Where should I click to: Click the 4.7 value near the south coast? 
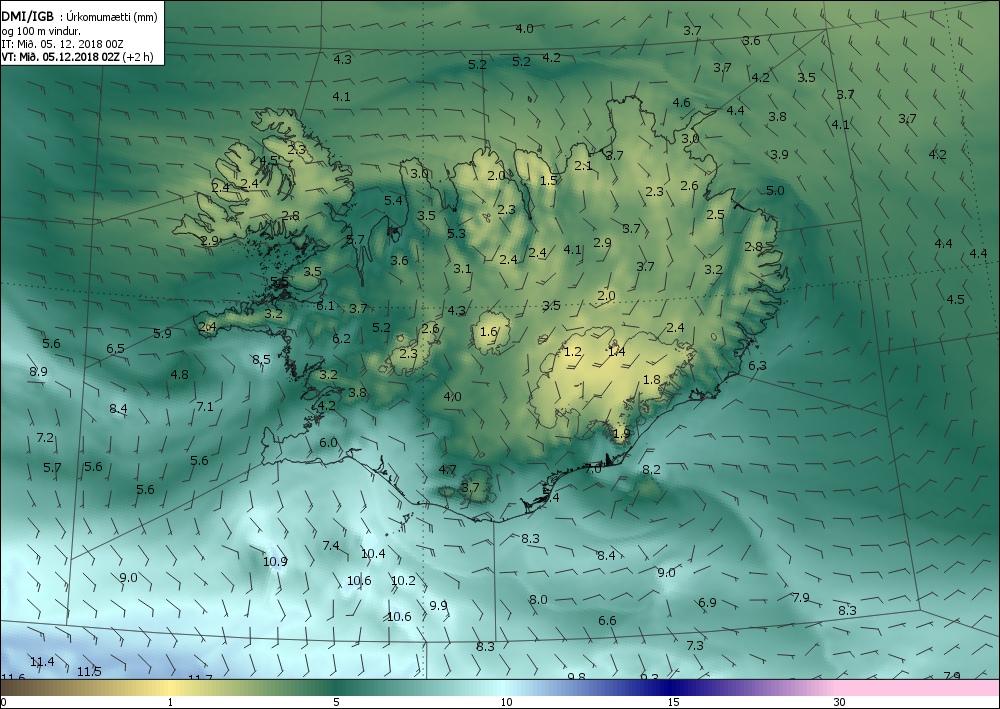[x=448, y=470]
